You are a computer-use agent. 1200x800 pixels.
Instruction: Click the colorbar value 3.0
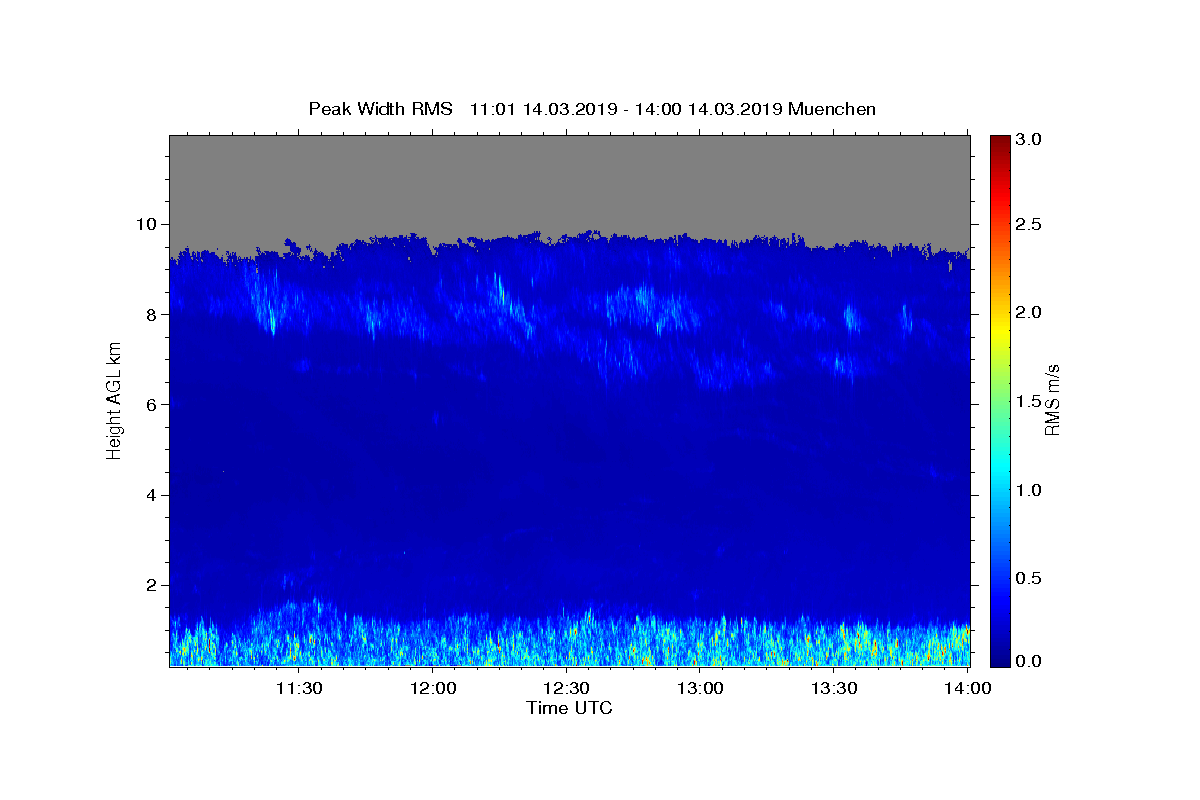(1030, 140)
